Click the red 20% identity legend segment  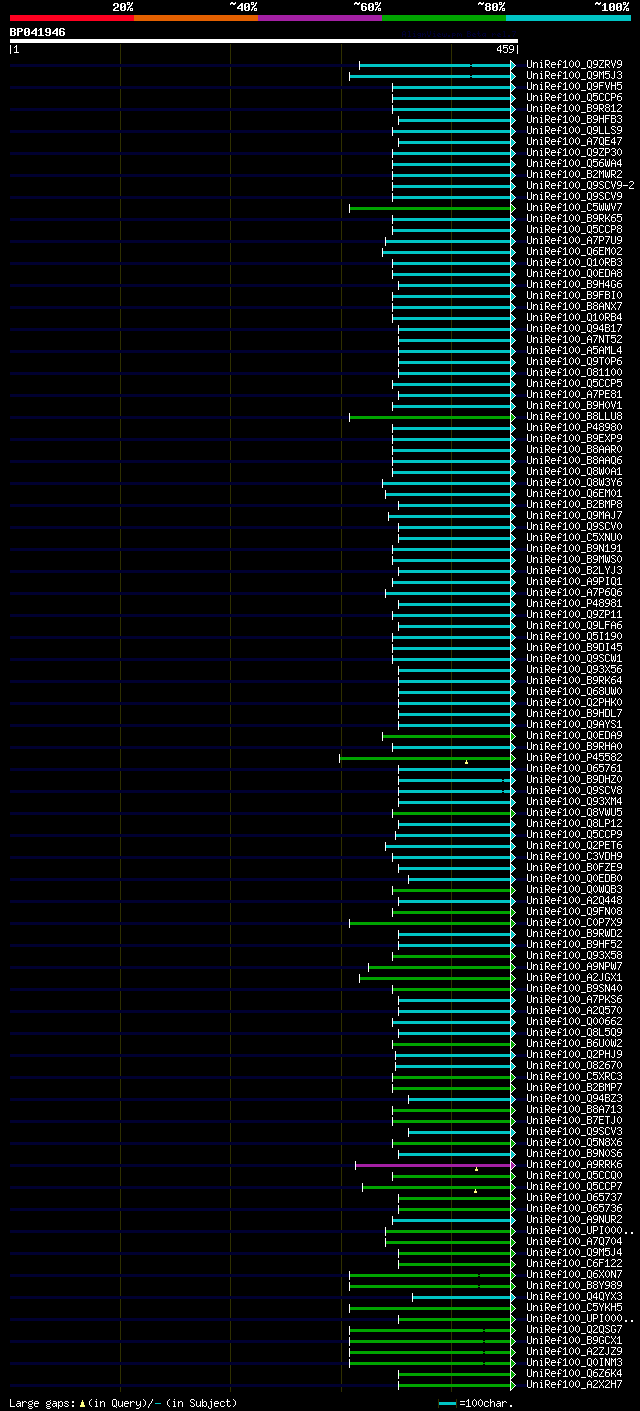pos(72,17)
